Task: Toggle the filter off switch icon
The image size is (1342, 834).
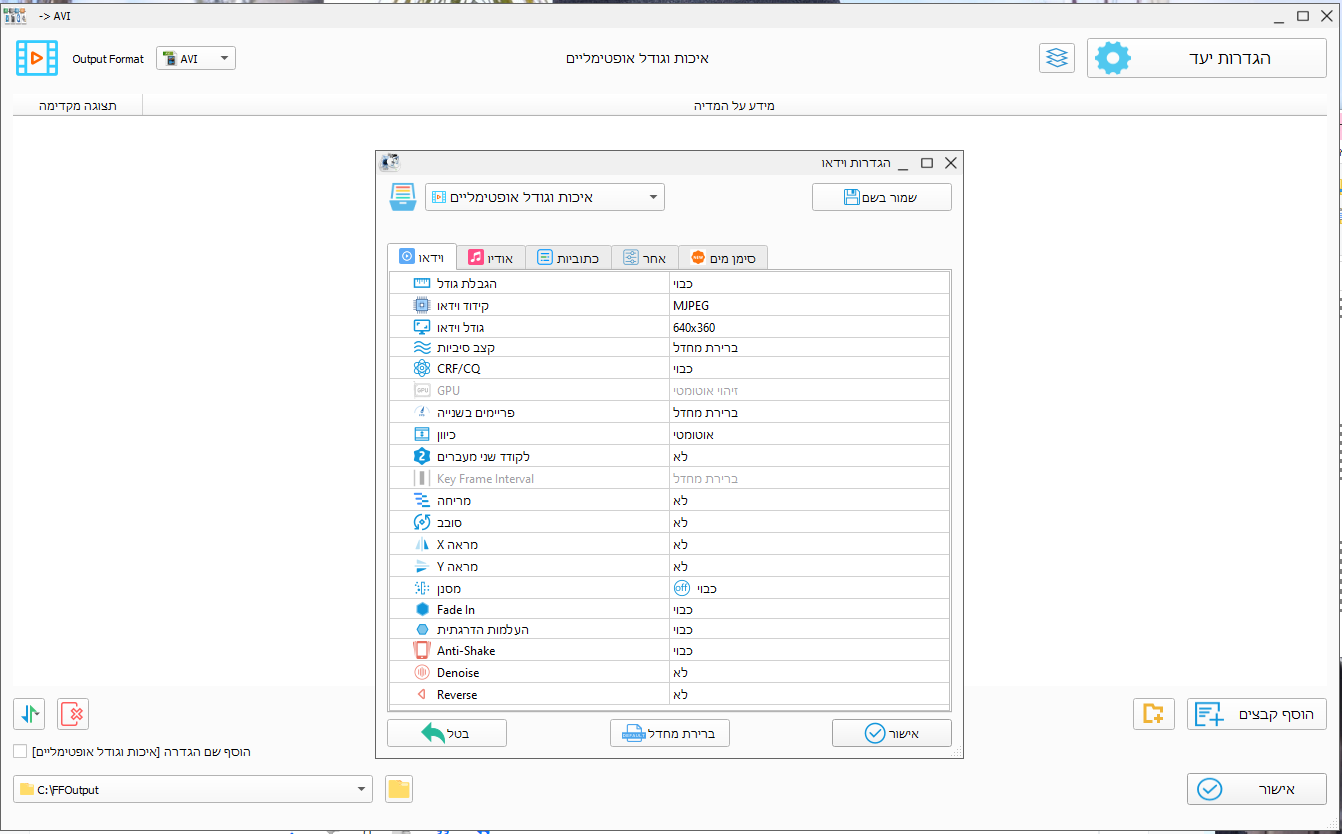Action: point(682,588)
